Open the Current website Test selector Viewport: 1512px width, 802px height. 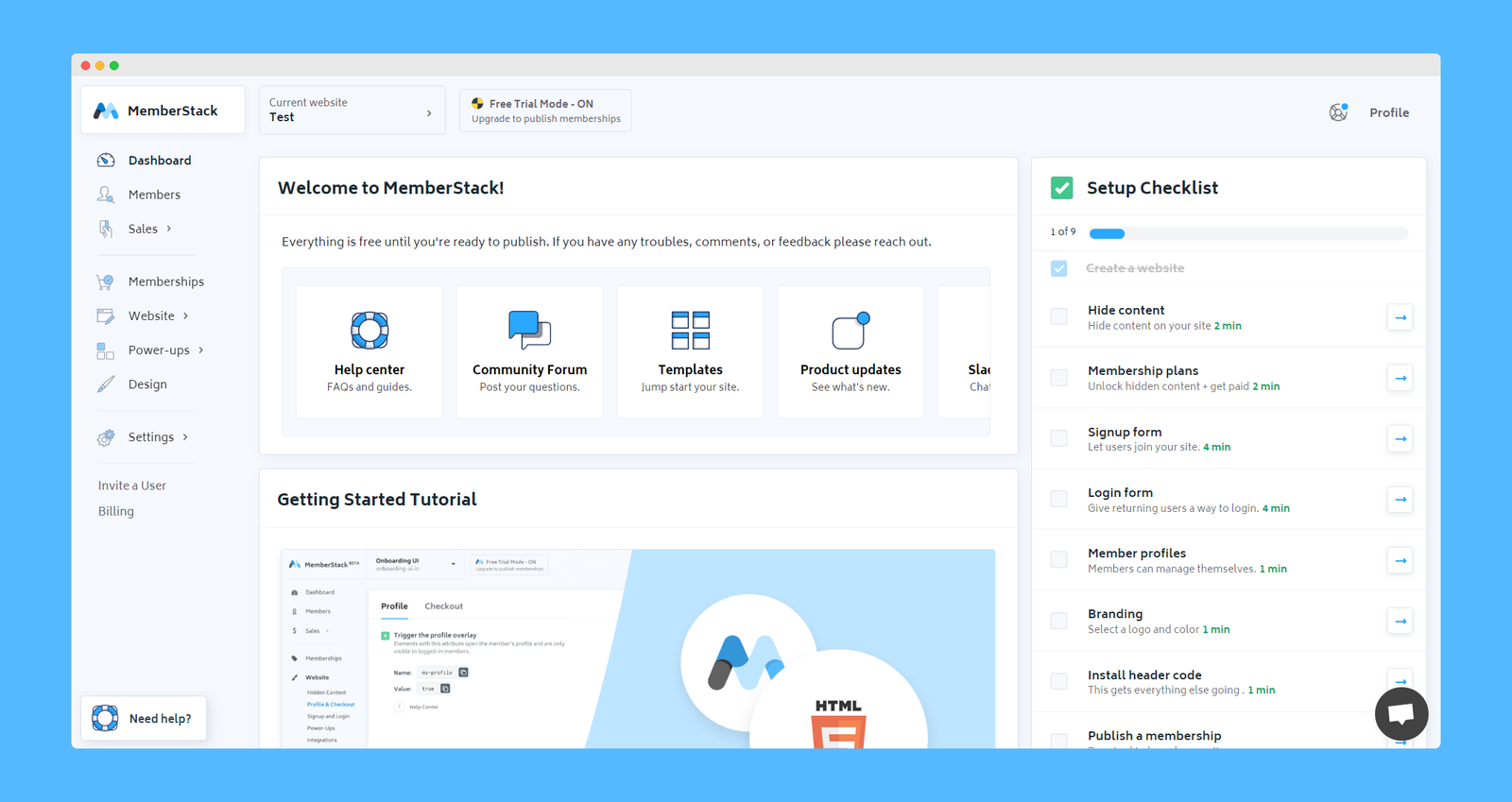point(352,111)
